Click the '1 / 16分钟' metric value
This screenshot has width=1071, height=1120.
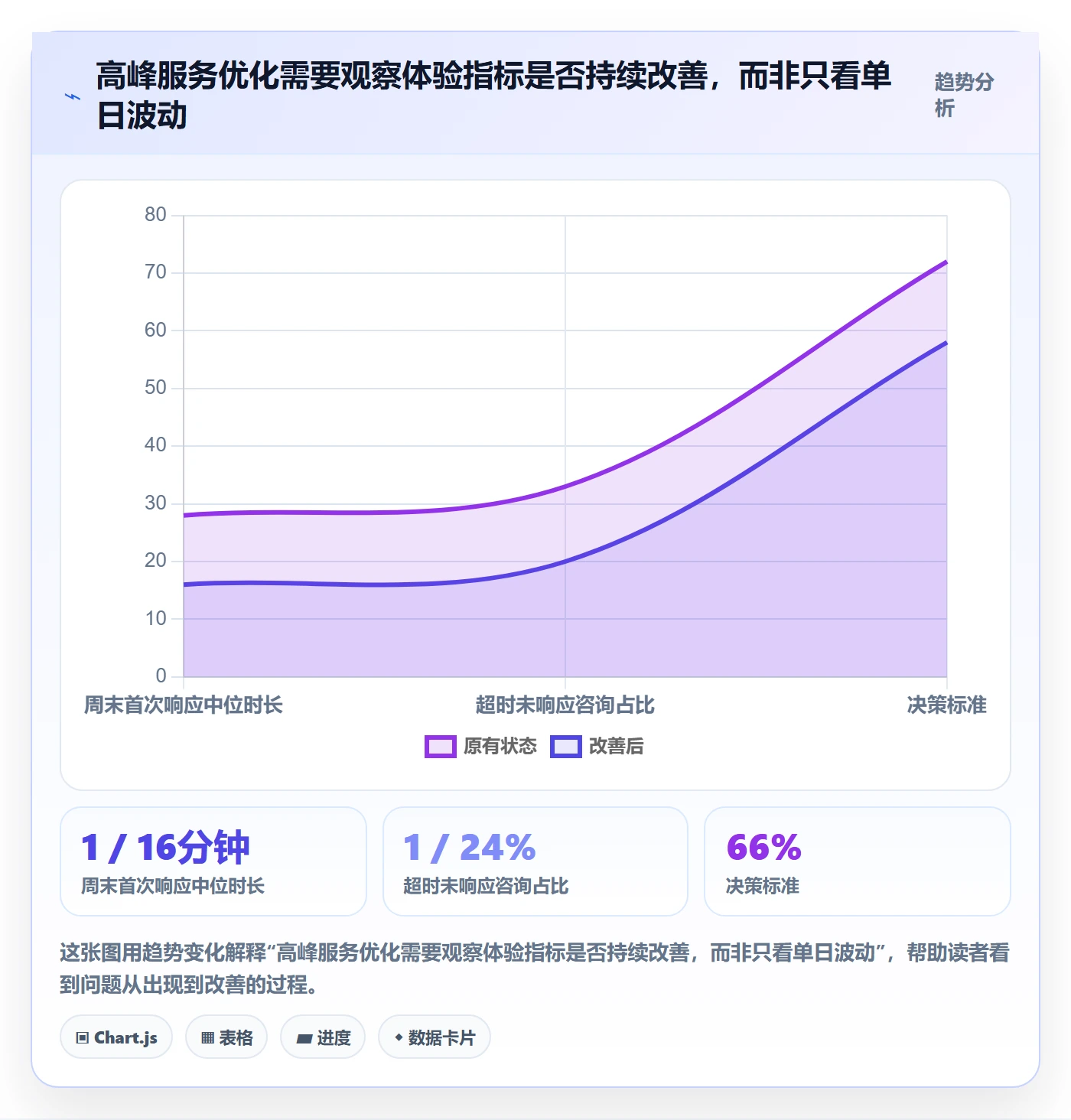tap(165, 848)
